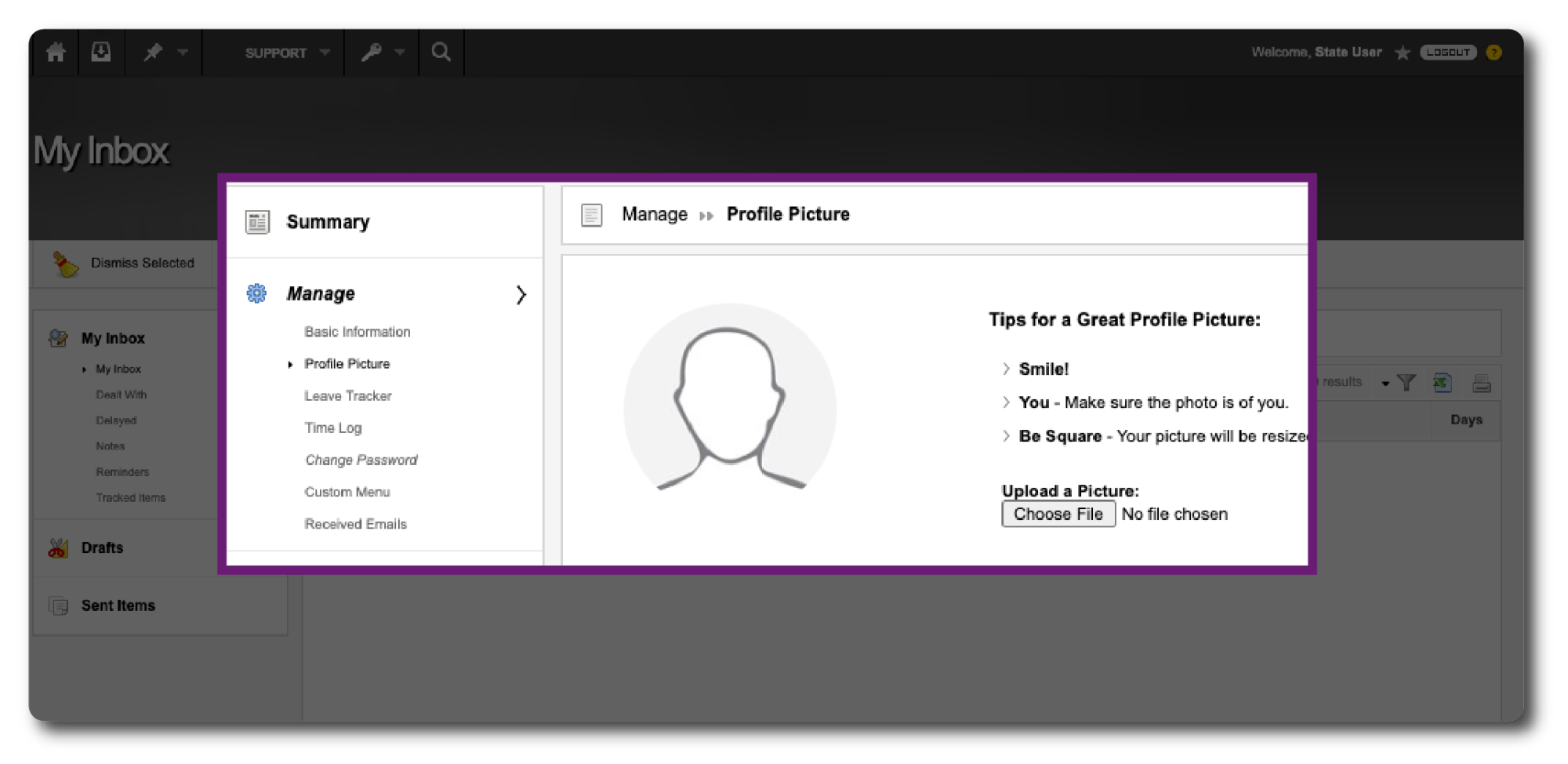Click the Home icon in top bar

(x=56, y=53)
